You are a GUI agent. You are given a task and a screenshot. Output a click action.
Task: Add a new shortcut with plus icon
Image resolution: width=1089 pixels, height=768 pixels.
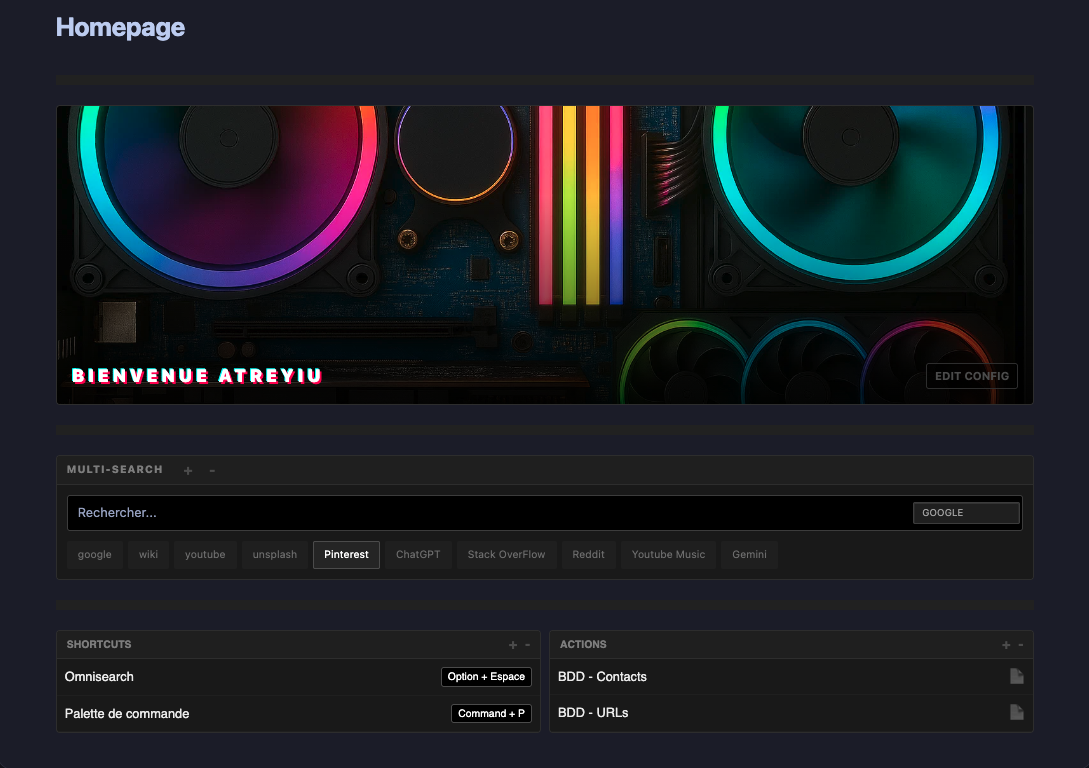coord(513,645)
